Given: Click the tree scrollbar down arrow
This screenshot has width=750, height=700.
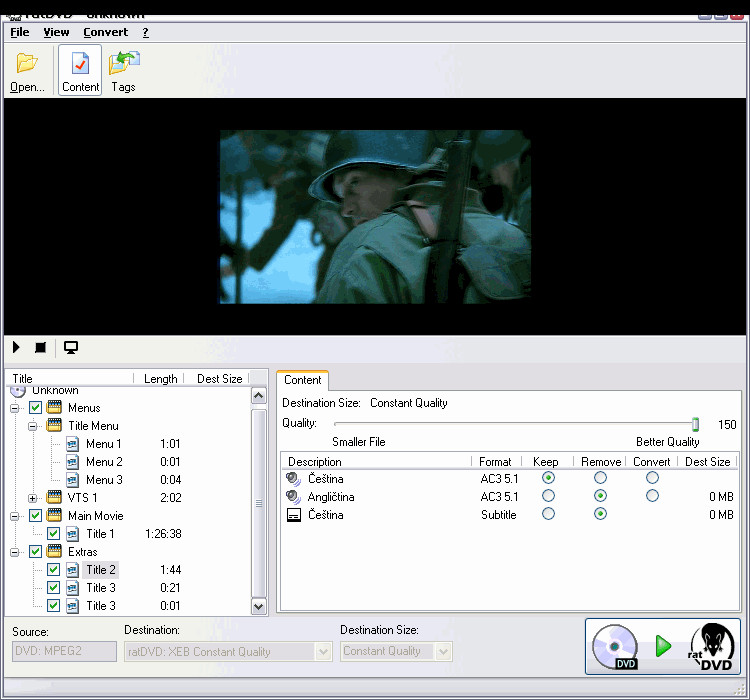Looking at the screenshot, I should pyautogui.click(x=259, y=607).
